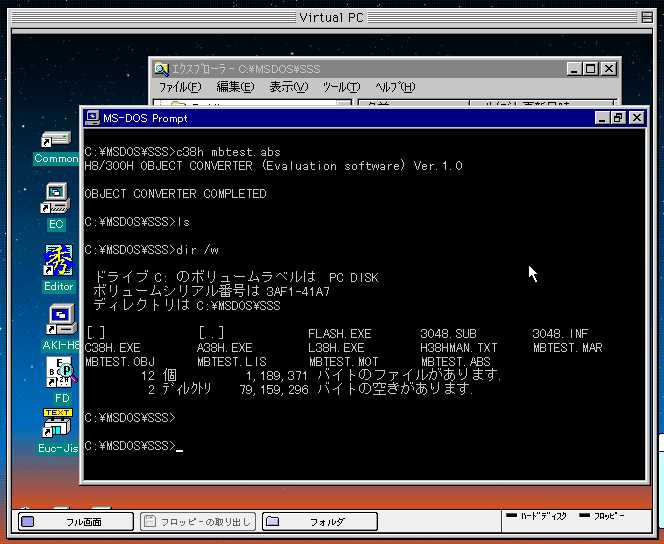The width and height of the screenshot is (664, 544).
Task: Click 3048.SUB in the directory listing
Action: tap(448, 334)
